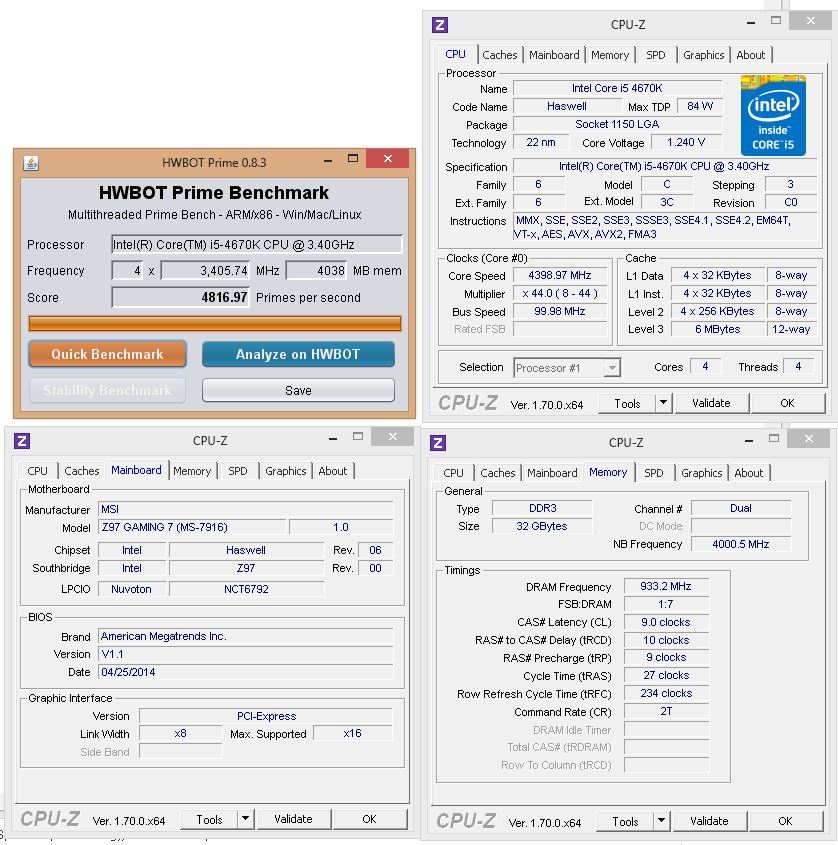Open Memory tab in CPU window

click(x=610, y=55)
